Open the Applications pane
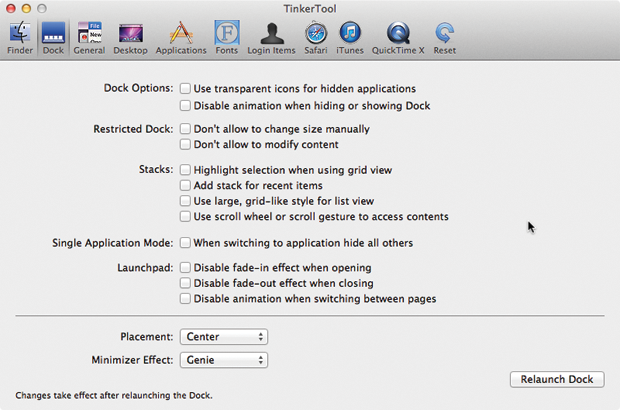 coord(181,38)
